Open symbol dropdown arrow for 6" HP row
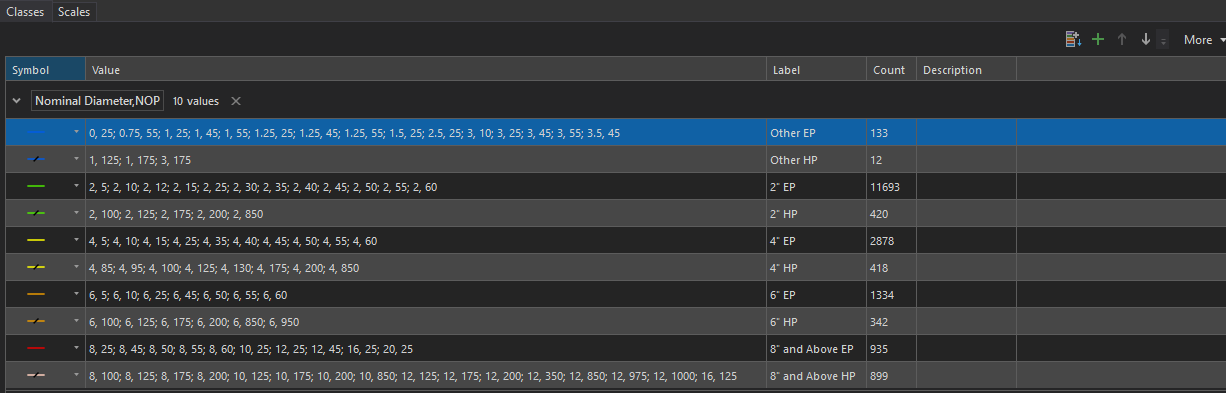This screenshot has width=1226, height=393. 76,321
